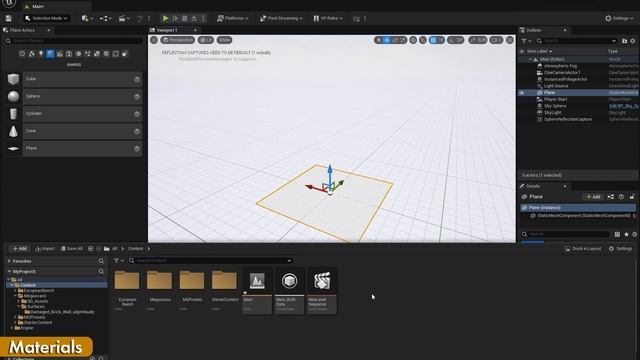Toggle the viewport scale snapping button
This screenshot has height=360, width=640.
click(x=473, y=40)
